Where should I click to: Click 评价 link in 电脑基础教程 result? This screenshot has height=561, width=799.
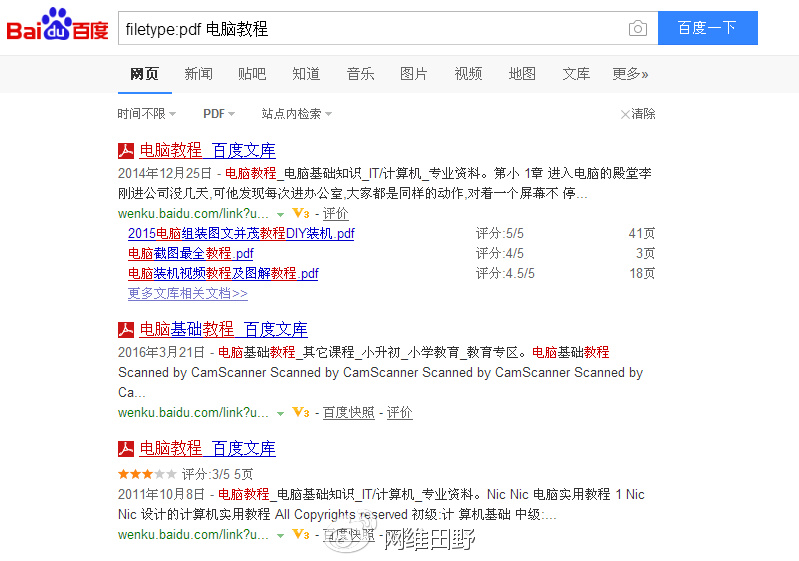[x=400, y=412]
